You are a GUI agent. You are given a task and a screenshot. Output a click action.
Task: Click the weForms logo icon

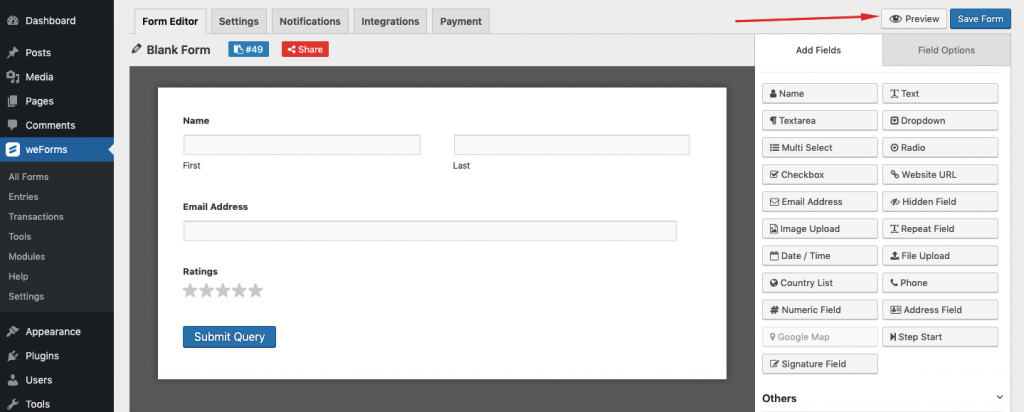coord(12,150)
